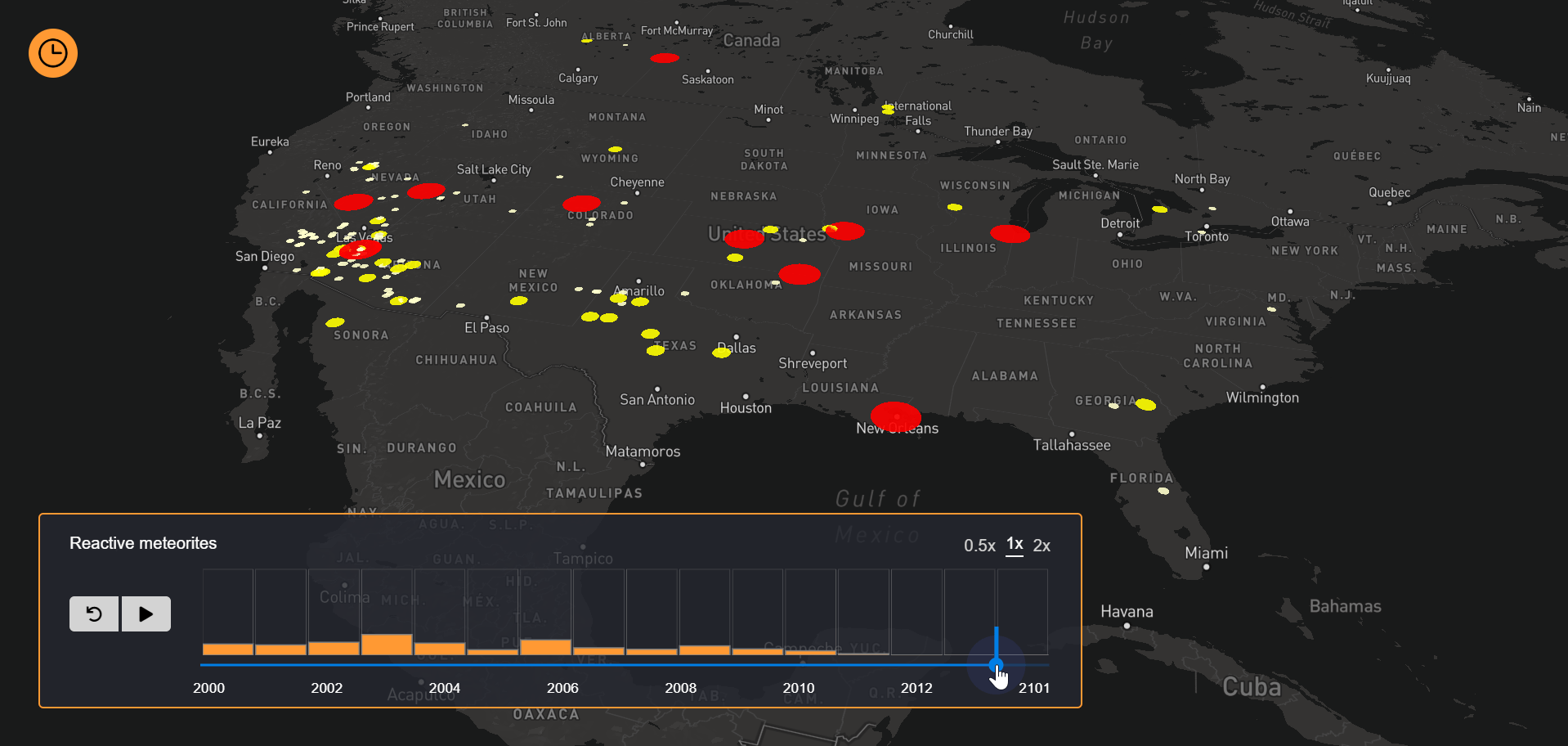Click the first histogram bar above 2000
Viewport: 1568px width, 746px height.
pyautogui.click(x=228, y=649)
